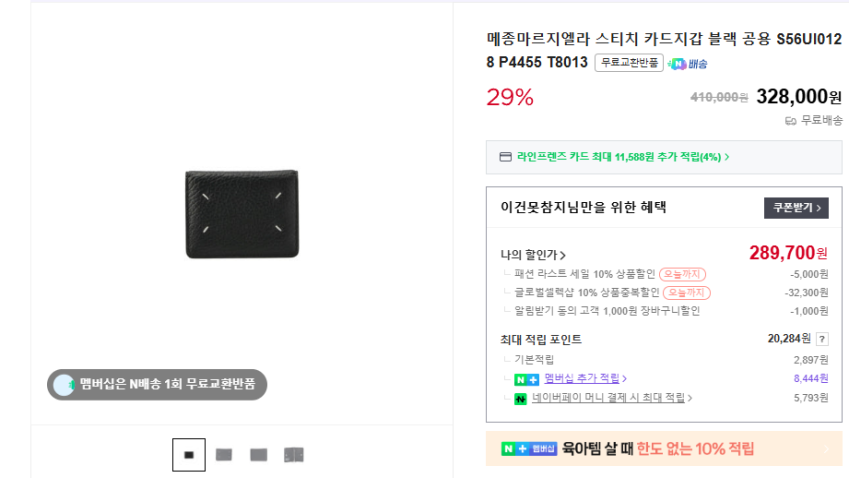Show the fourth thumbnail with open wallet
Viewport: 849px width, 478px height.
(293, 455)
